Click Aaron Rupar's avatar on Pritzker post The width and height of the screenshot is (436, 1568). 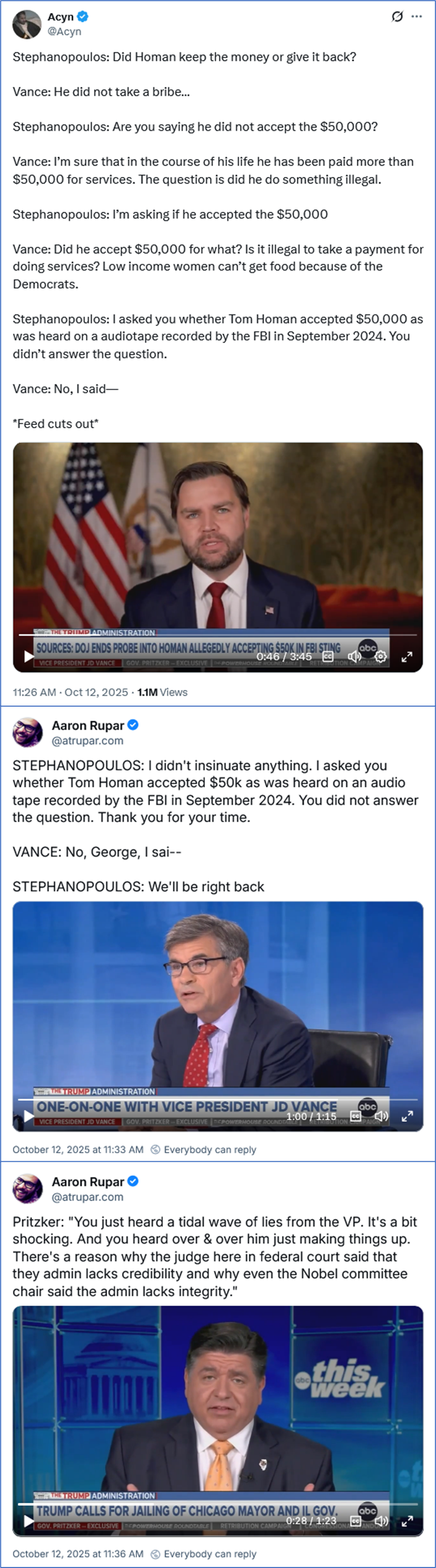pyautogui.click(x=28, y=1189)
